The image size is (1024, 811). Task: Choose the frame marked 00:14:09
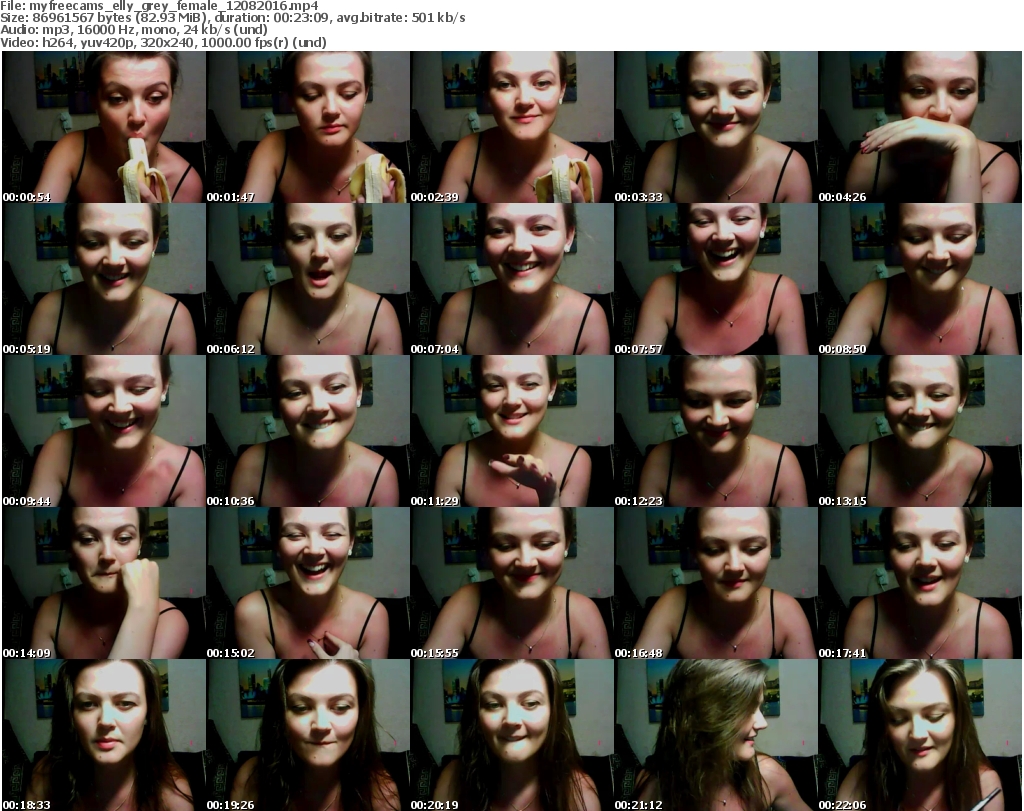pyautogui.click(x=104, y=583)
